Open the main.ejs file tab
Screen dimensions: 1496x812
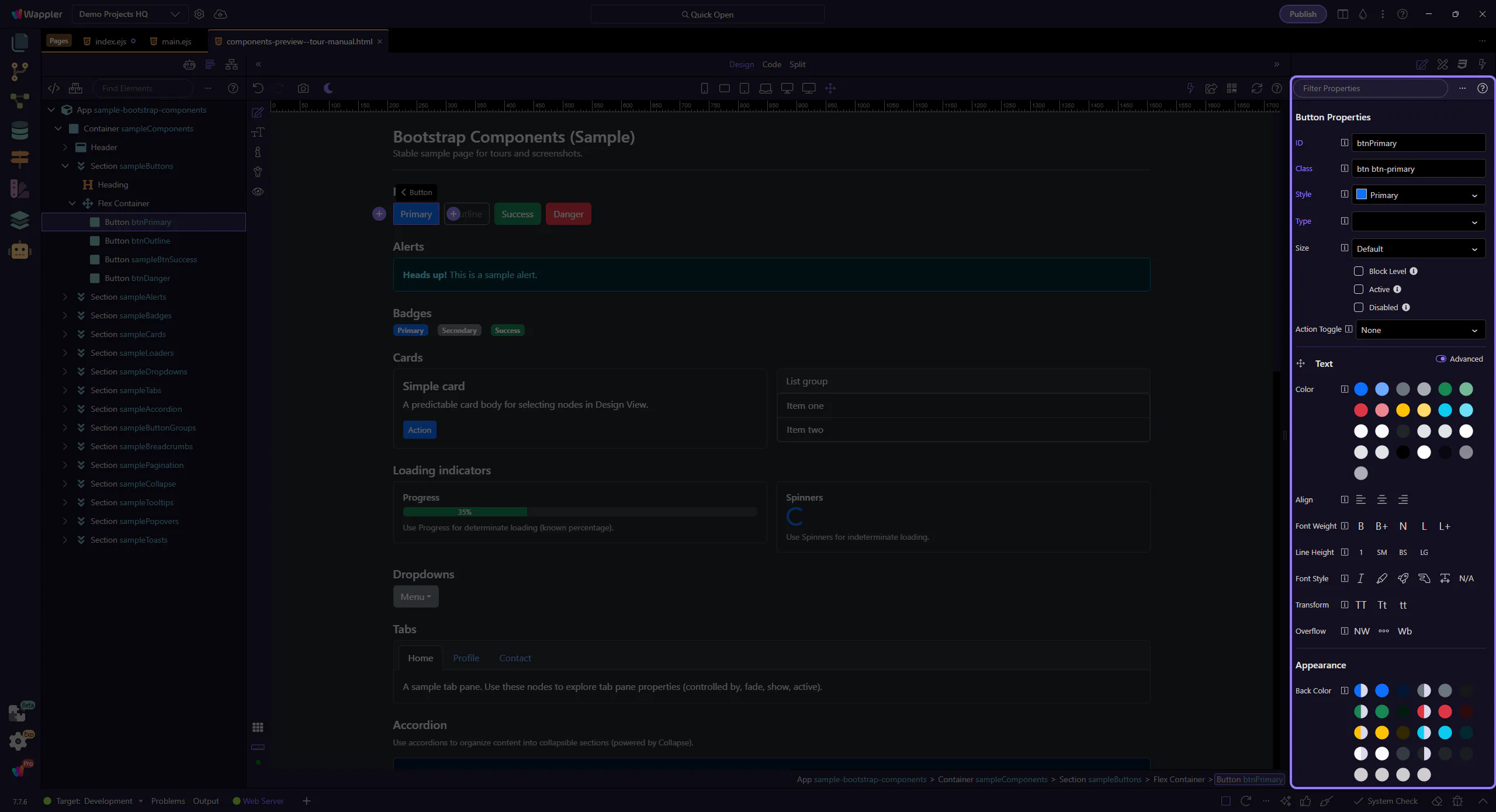pyautogui.click(x=176, y=41)
